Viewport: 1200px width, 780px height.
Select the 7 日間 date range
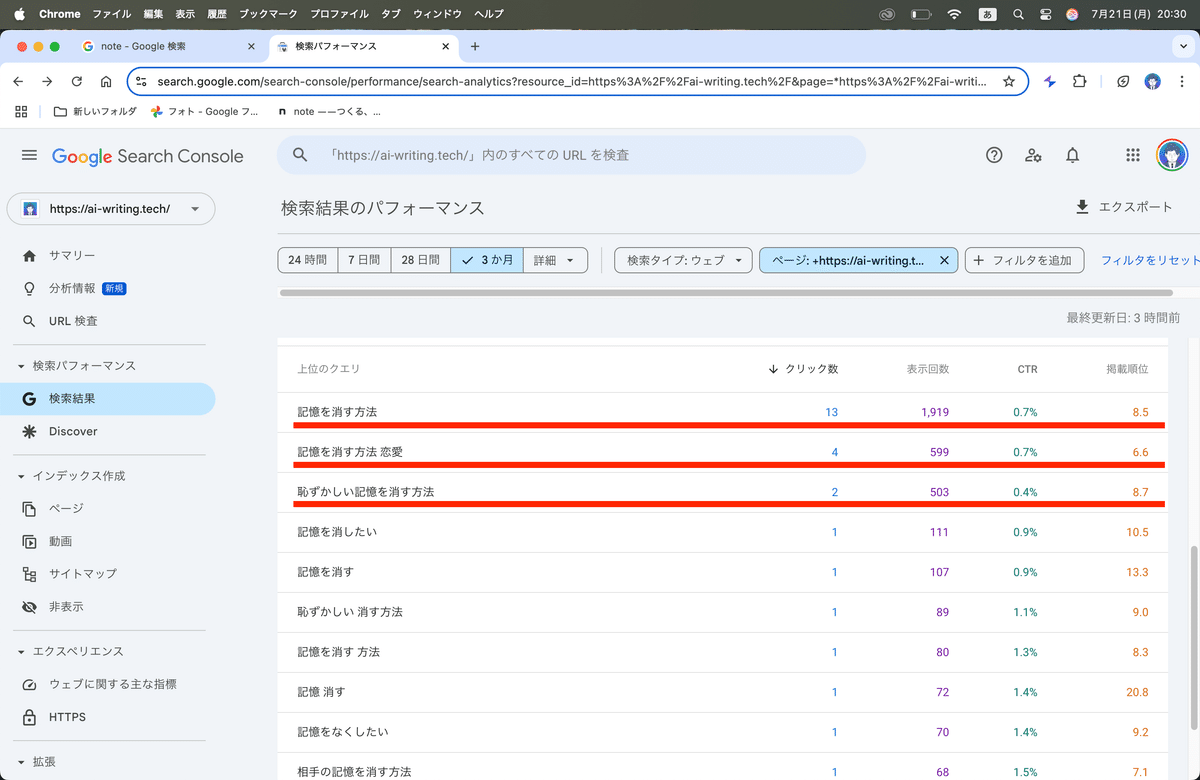pyautogui.click(x=364, y=260)
